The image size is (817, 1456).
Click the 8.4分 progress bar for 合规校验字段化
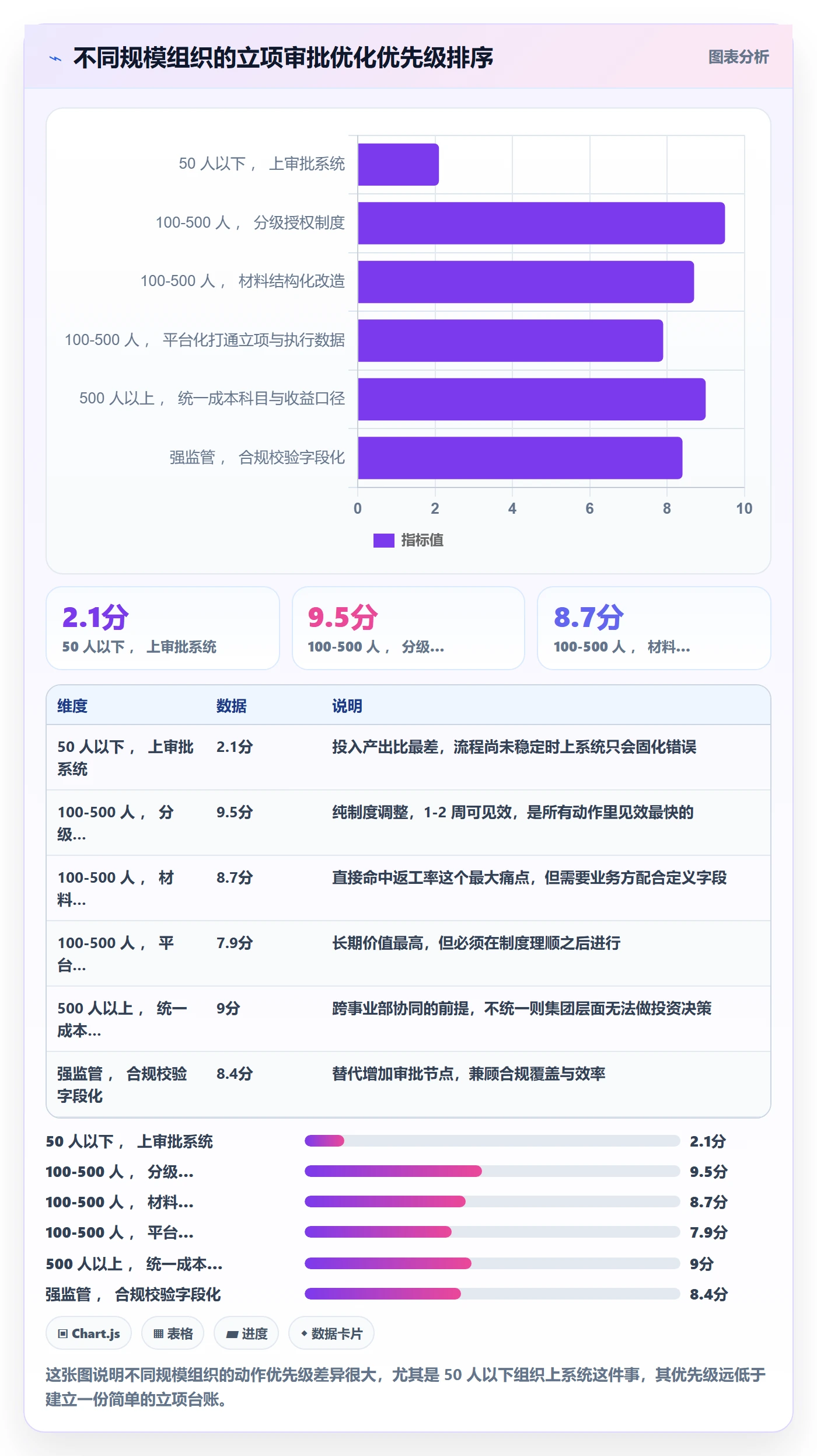click(492, 1294)
